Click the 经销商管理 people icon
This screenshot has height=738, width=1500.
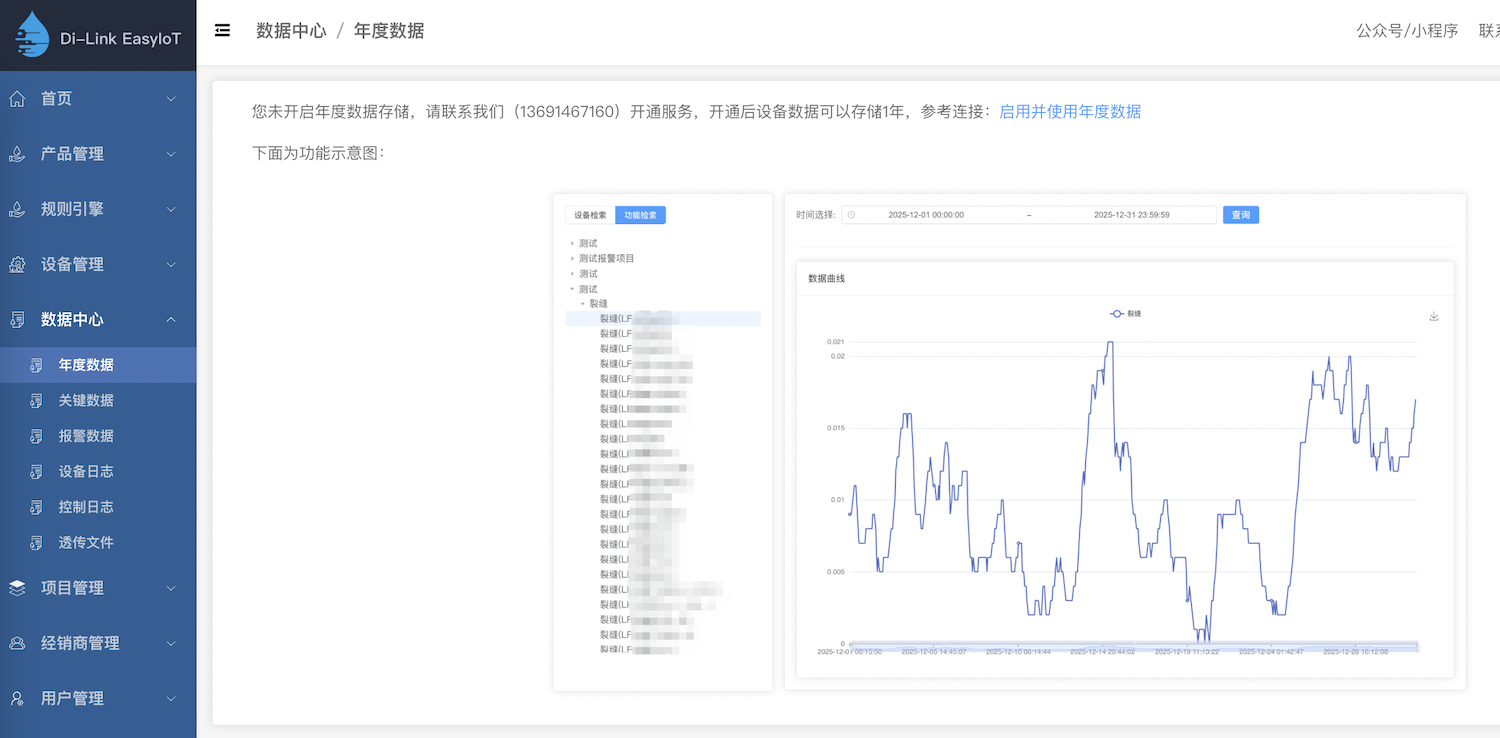17,643
